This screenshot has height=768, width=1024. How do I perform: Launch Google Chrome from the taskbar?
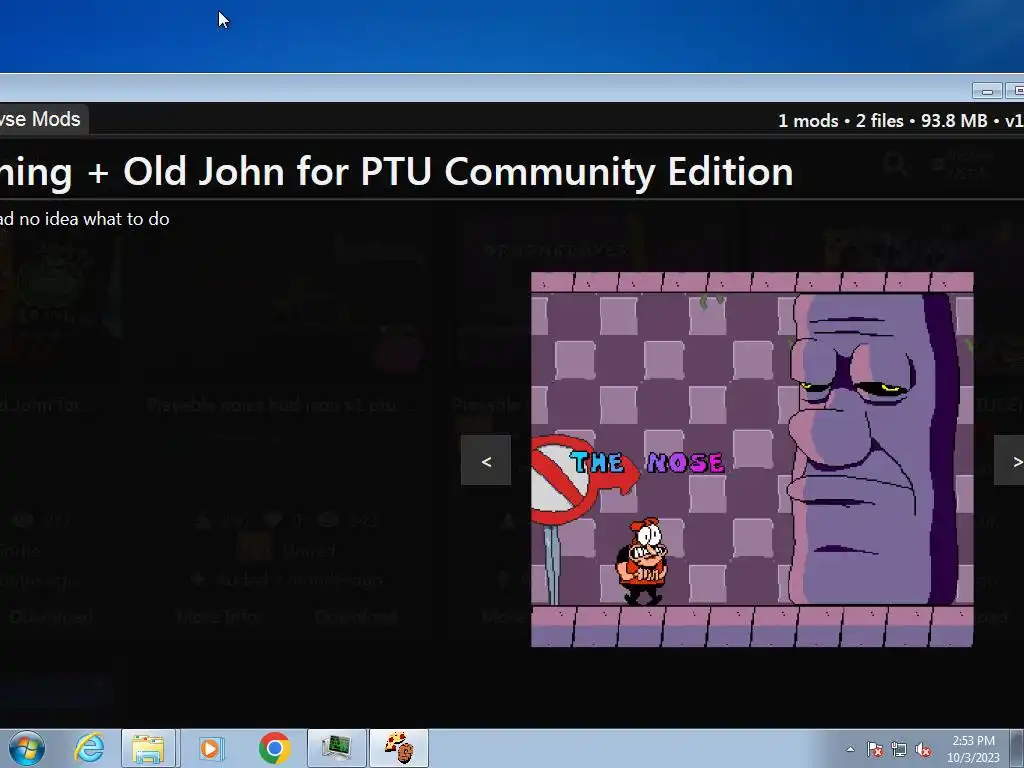click(274, 748)
